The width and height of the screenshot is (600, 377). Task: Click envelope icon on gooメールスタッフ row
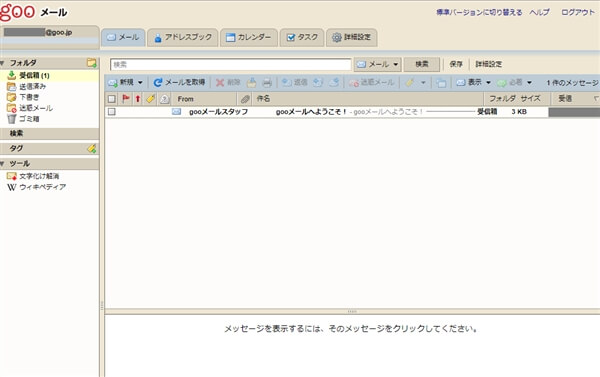click(176, 111)
